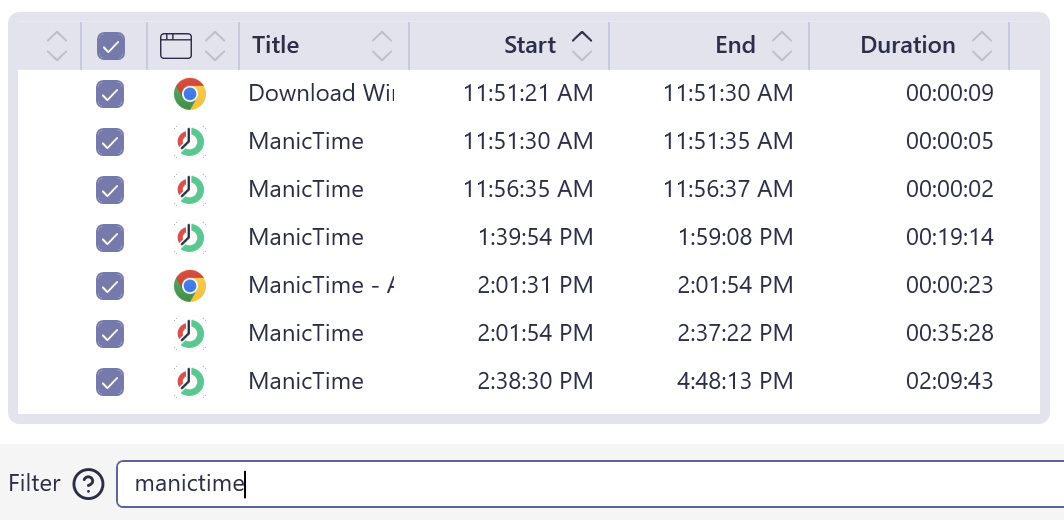The width and height of the screenshot is (1064, 520).
Task: Uncheck the Download row checkbox
Action: pyautogui.click(x=110, y=94)
